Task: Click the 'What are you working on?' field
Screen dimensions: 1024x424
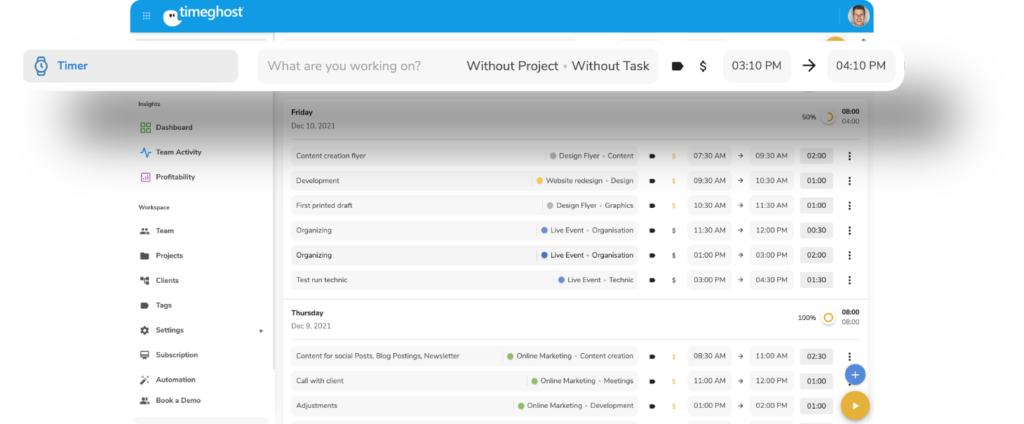Action: coord(344,66)
